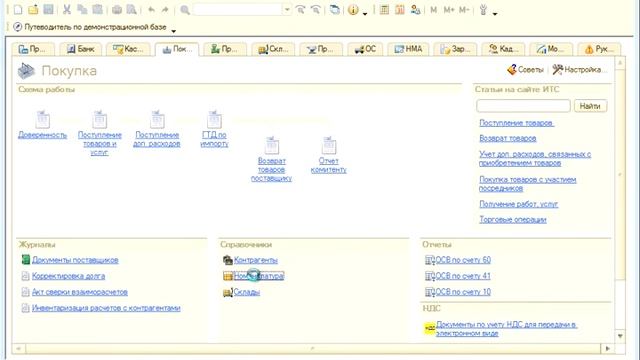The image size is (640, 360).
Task: Switch to the Зар... tab
Action: pyautogui.click(x=454, y=49)
